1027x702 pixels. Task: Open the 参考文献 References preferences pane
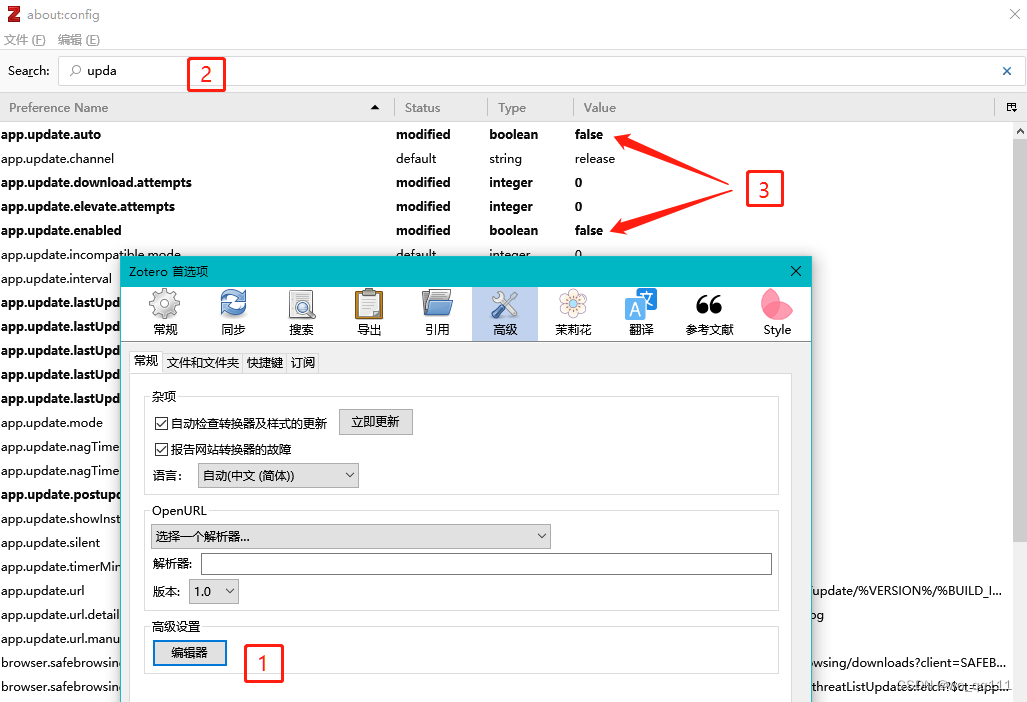(709, 313)
